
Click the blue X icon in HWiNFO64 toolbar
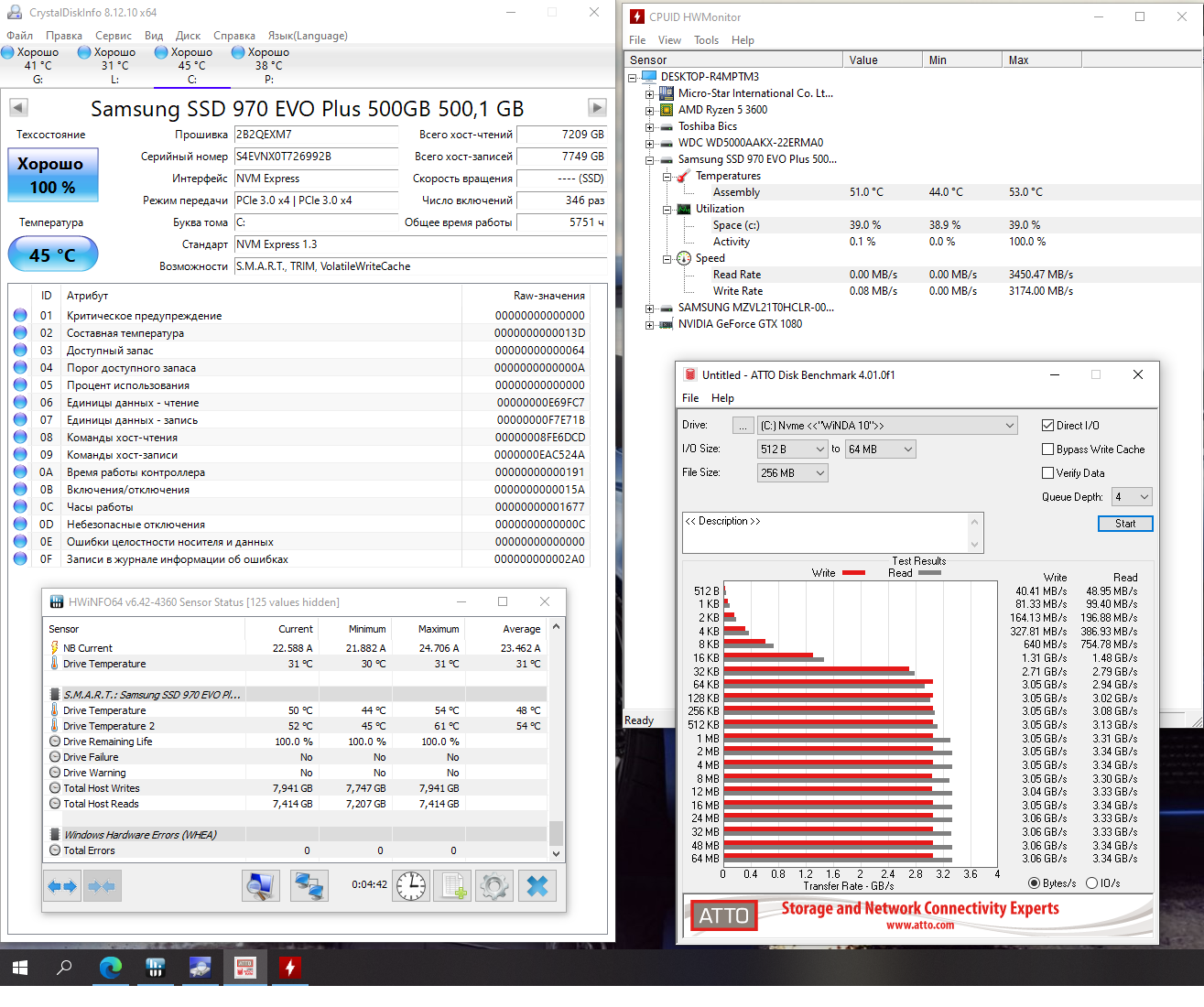[537, 886]
